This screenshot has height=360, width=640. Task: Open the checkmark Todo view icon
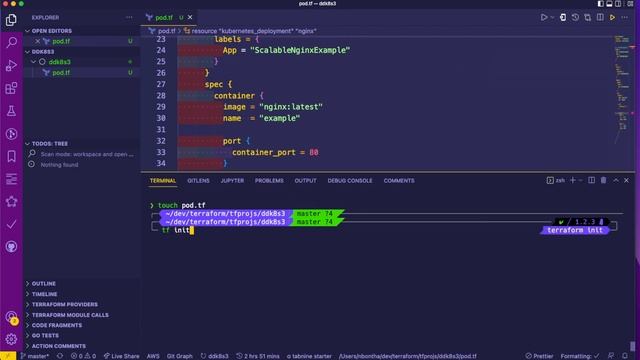click(11, 224)
